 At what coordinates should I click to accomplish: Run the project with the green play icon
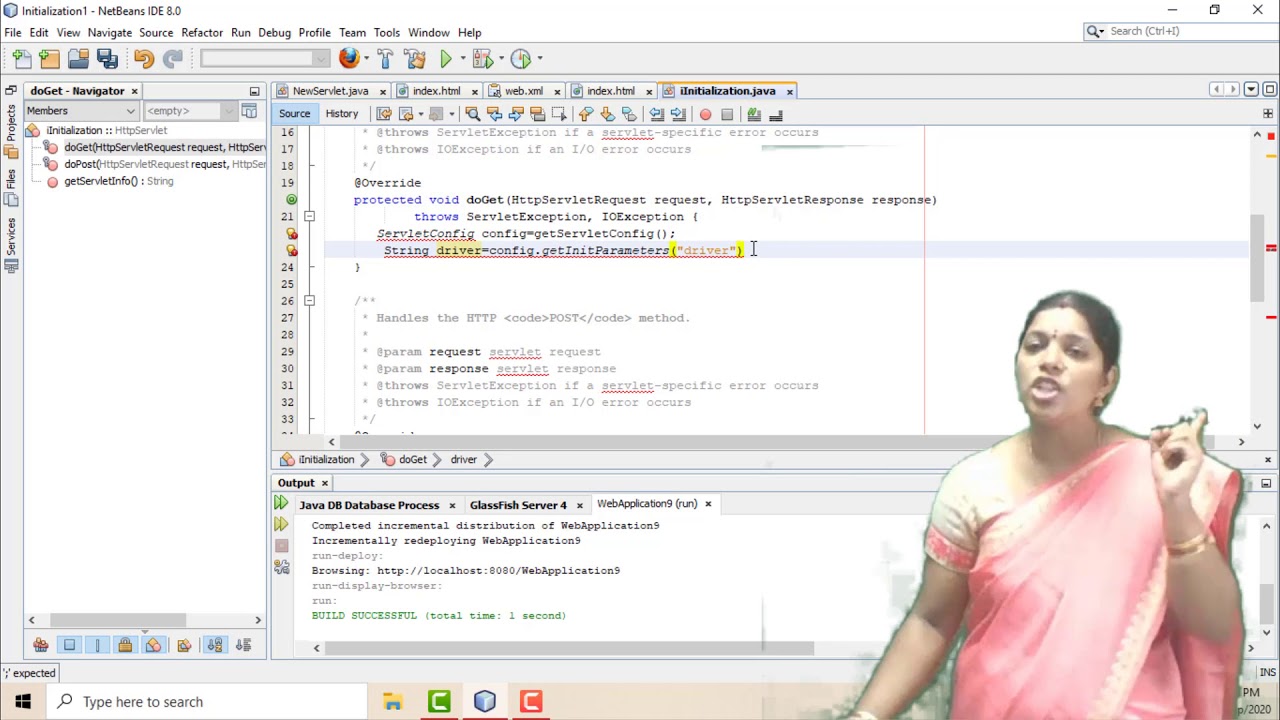[446, 59]
